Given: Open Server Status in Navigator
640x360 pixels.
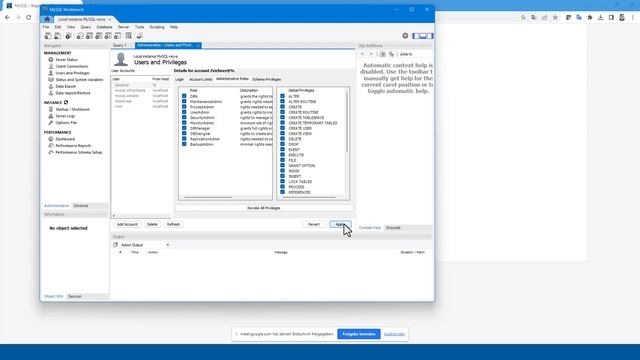Looking at the screenshot, I should pos(66,60).
